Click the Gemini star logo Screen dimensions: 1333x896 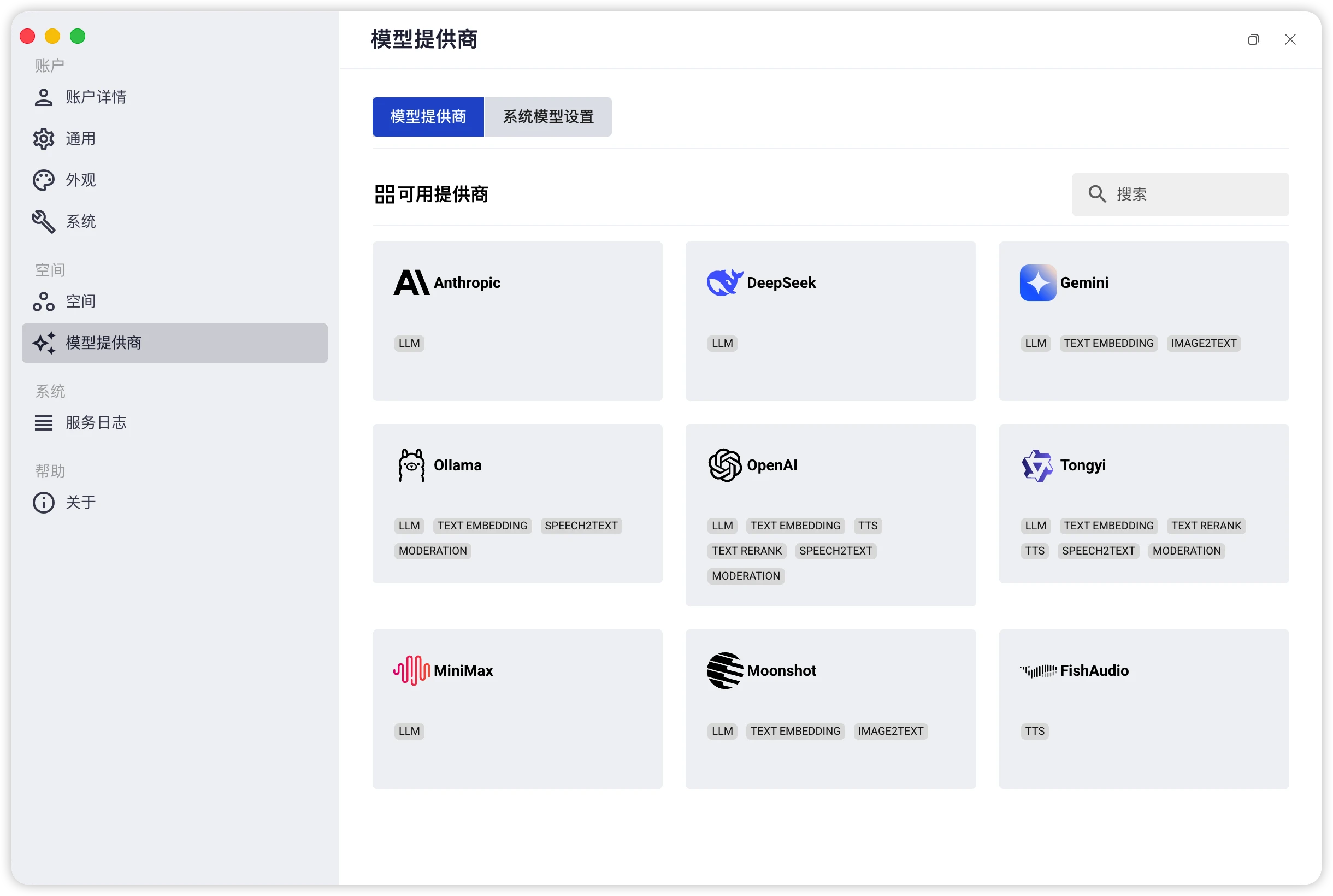pos(1037,282)
